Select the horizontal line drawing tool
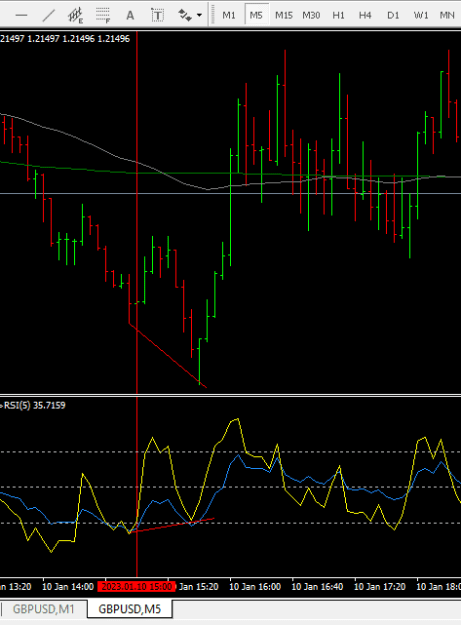 [x=21, y=16]
